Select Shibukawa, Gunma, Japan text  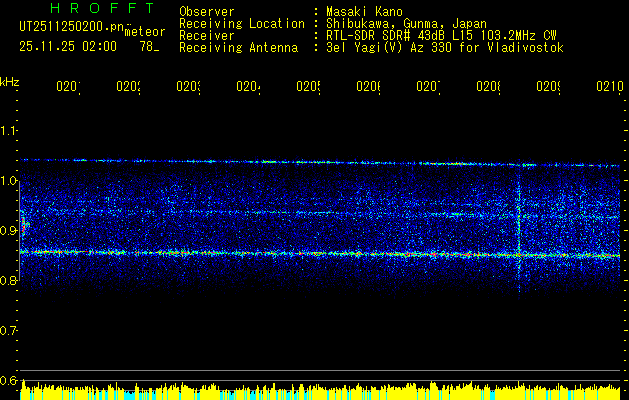(406, 24)
